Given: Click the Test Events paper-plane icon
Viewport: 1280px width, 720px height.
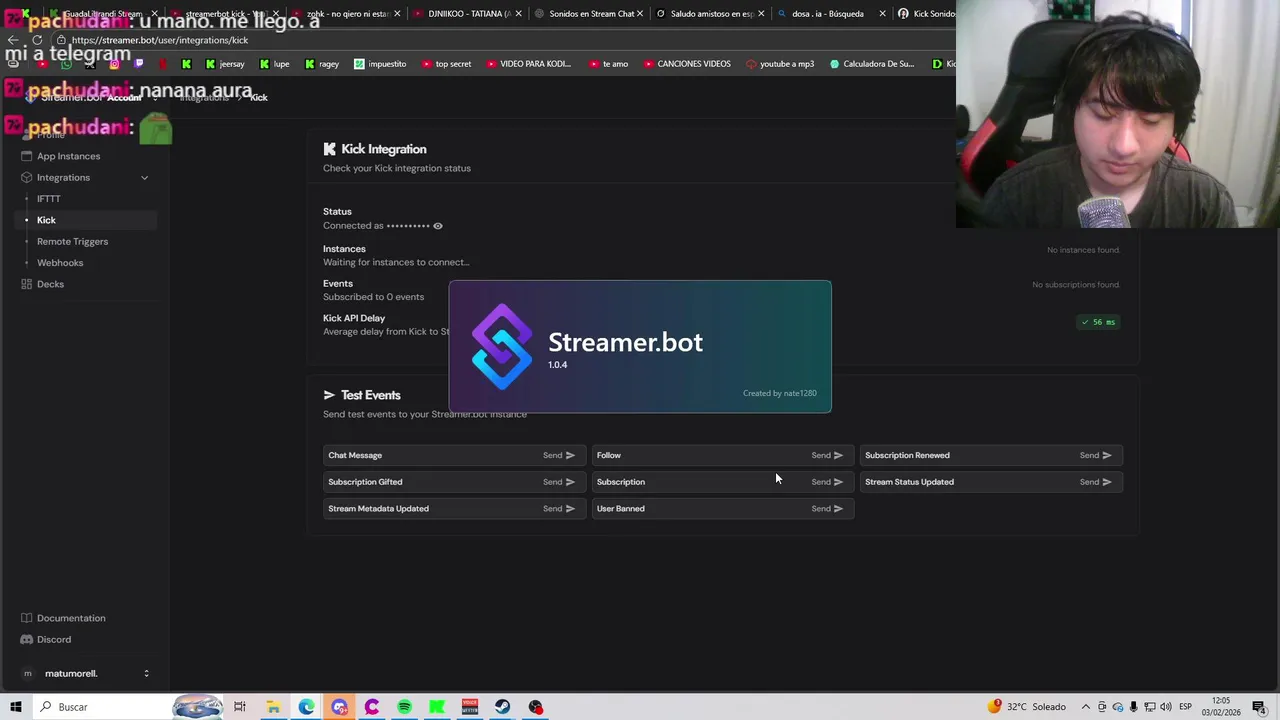Looking at the screenshot, I should coord(329,395).
